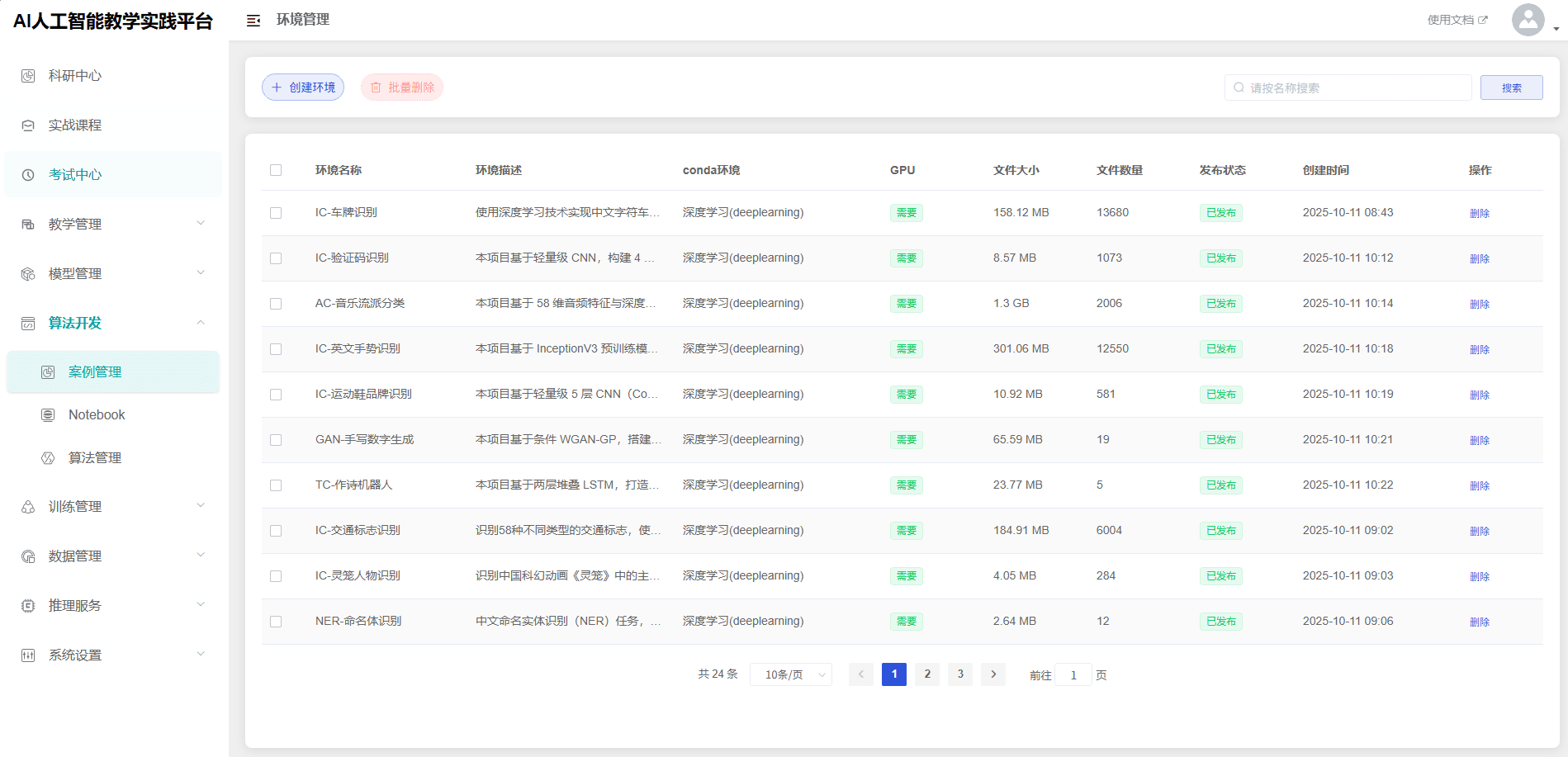The height and width of the screenshot is (757, 1568).
Task: Click the 创建环境 button
Action: [x=303, y=88]
